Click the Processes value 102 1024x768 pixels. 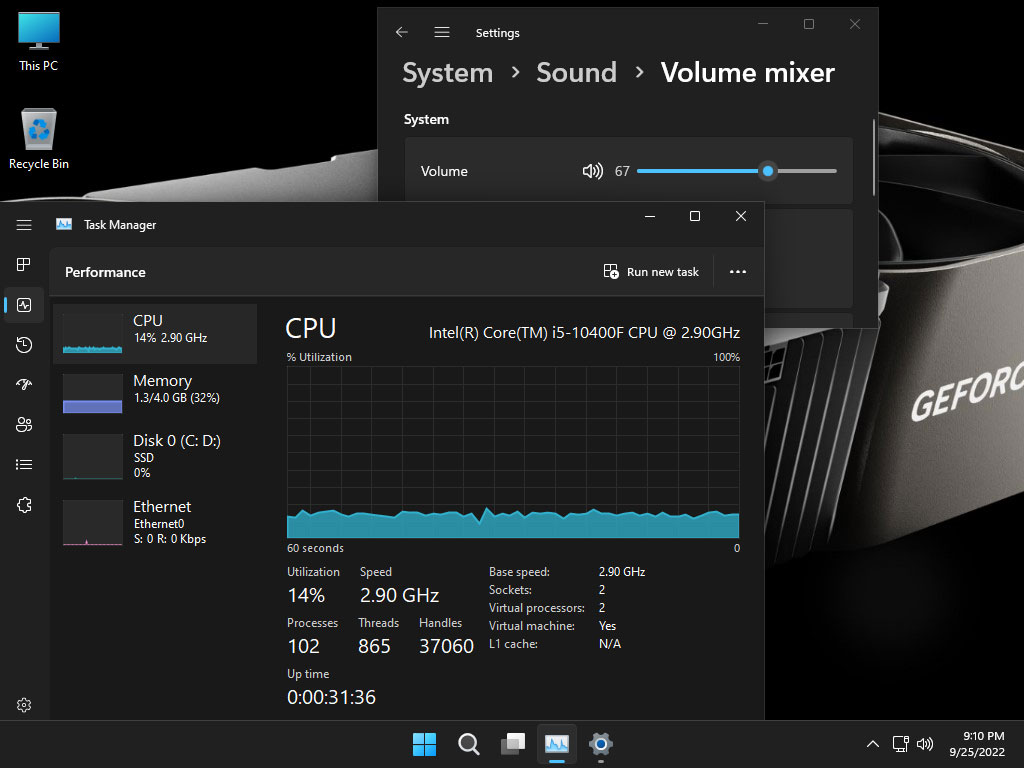[x=304, y=647]
